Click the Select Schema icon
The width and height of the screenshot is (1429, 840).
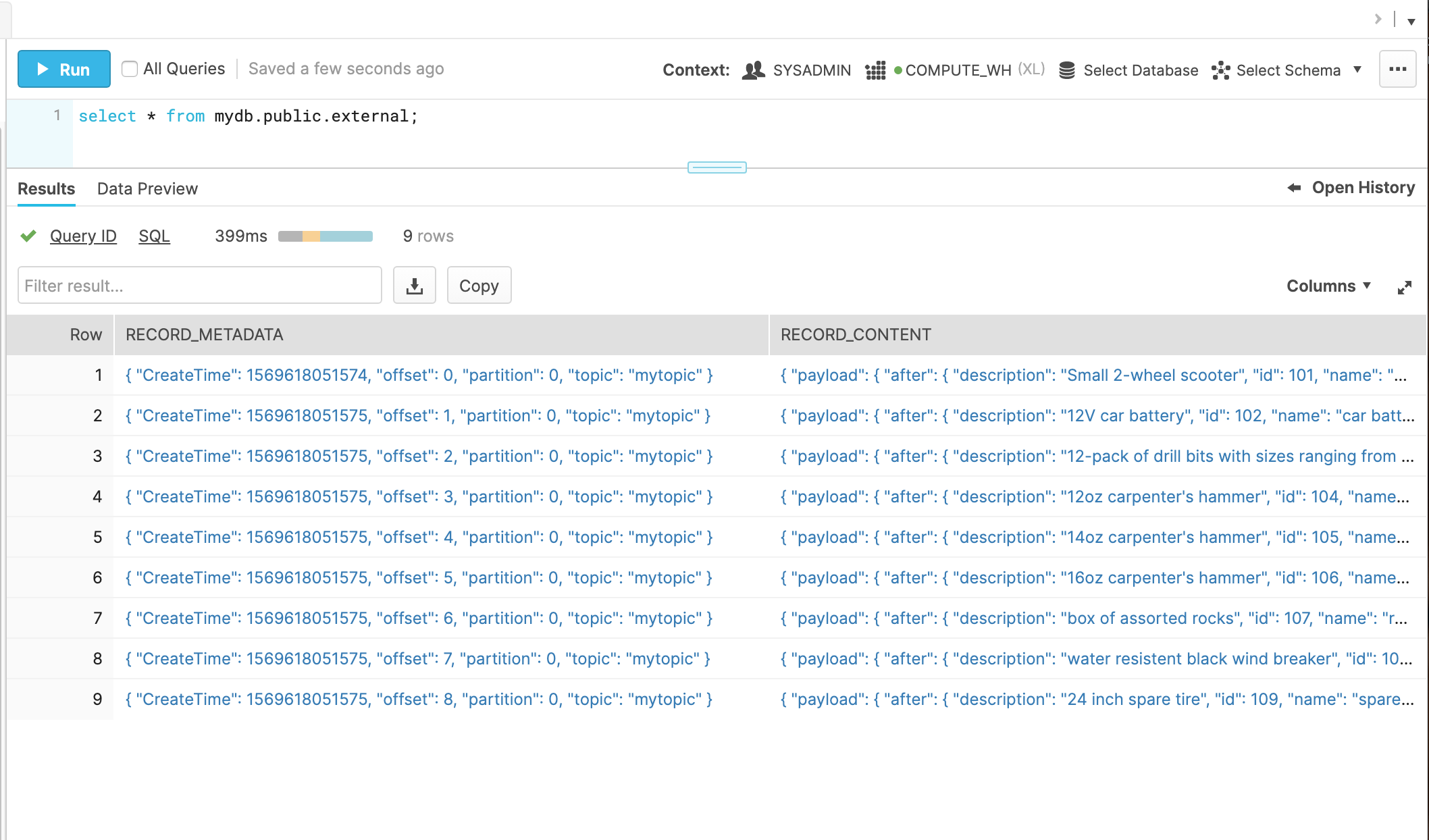tap(1220, 70)
